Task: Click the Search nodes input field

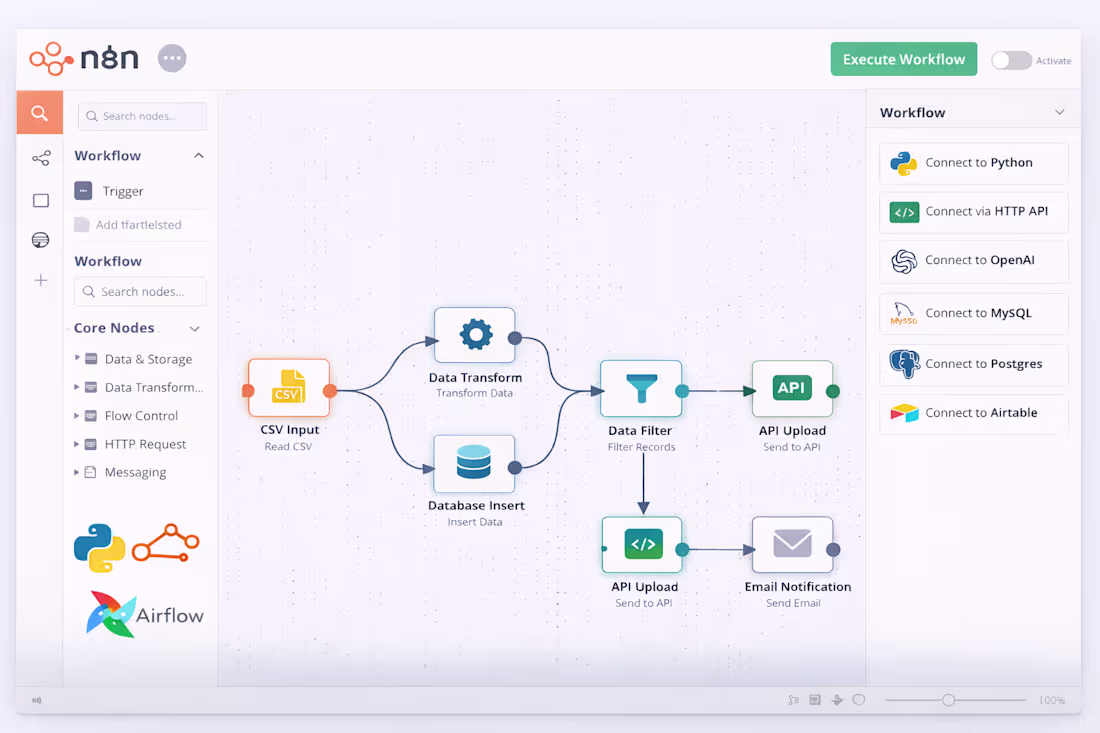Action: [142, 116]
